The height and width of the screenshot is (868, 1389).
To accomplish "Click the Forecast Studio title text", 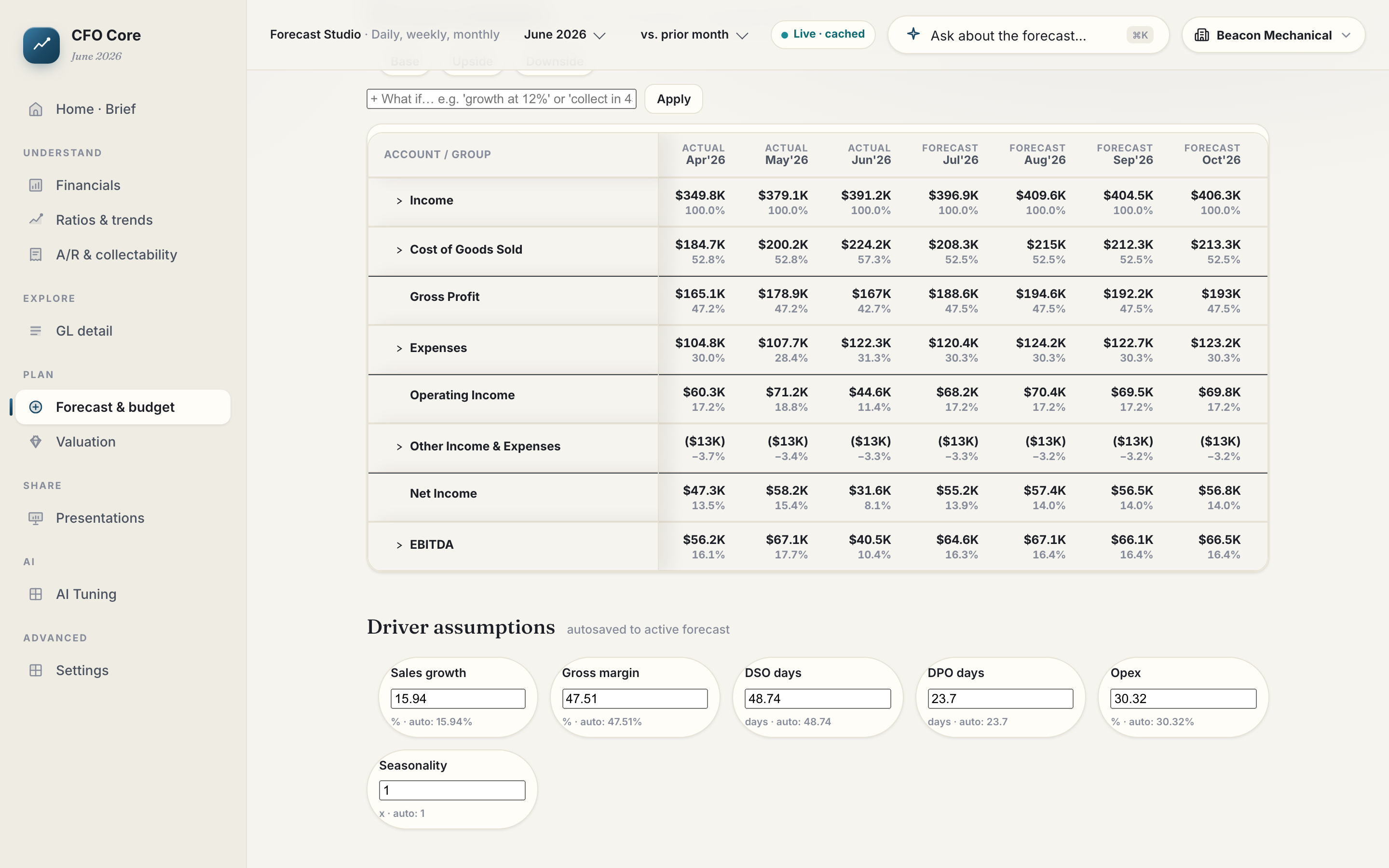I will pyautogui.click(x=315, y=34).
